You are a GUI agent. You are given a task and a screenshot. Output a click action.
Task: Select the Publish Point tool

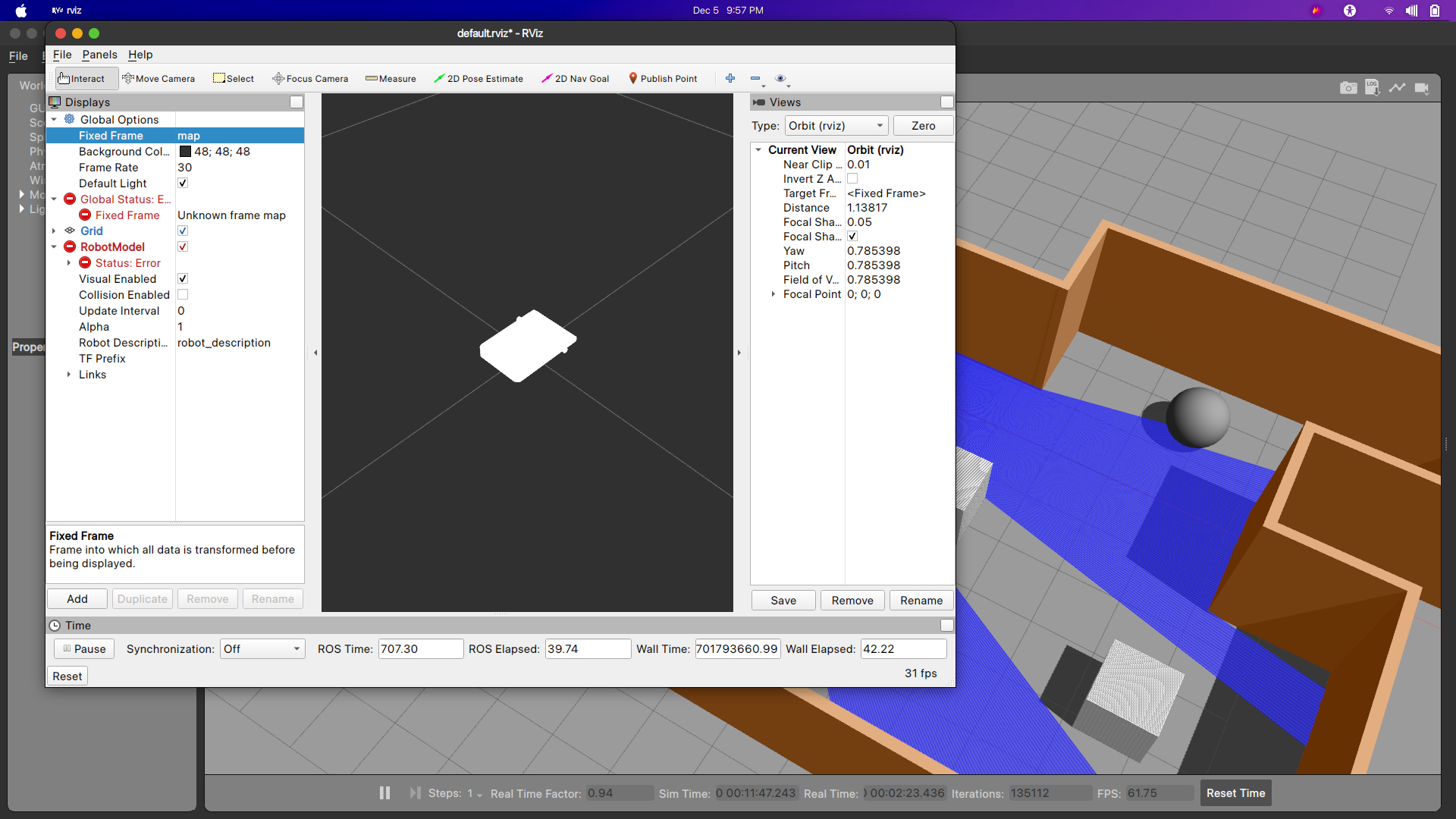tap(663, 79)
